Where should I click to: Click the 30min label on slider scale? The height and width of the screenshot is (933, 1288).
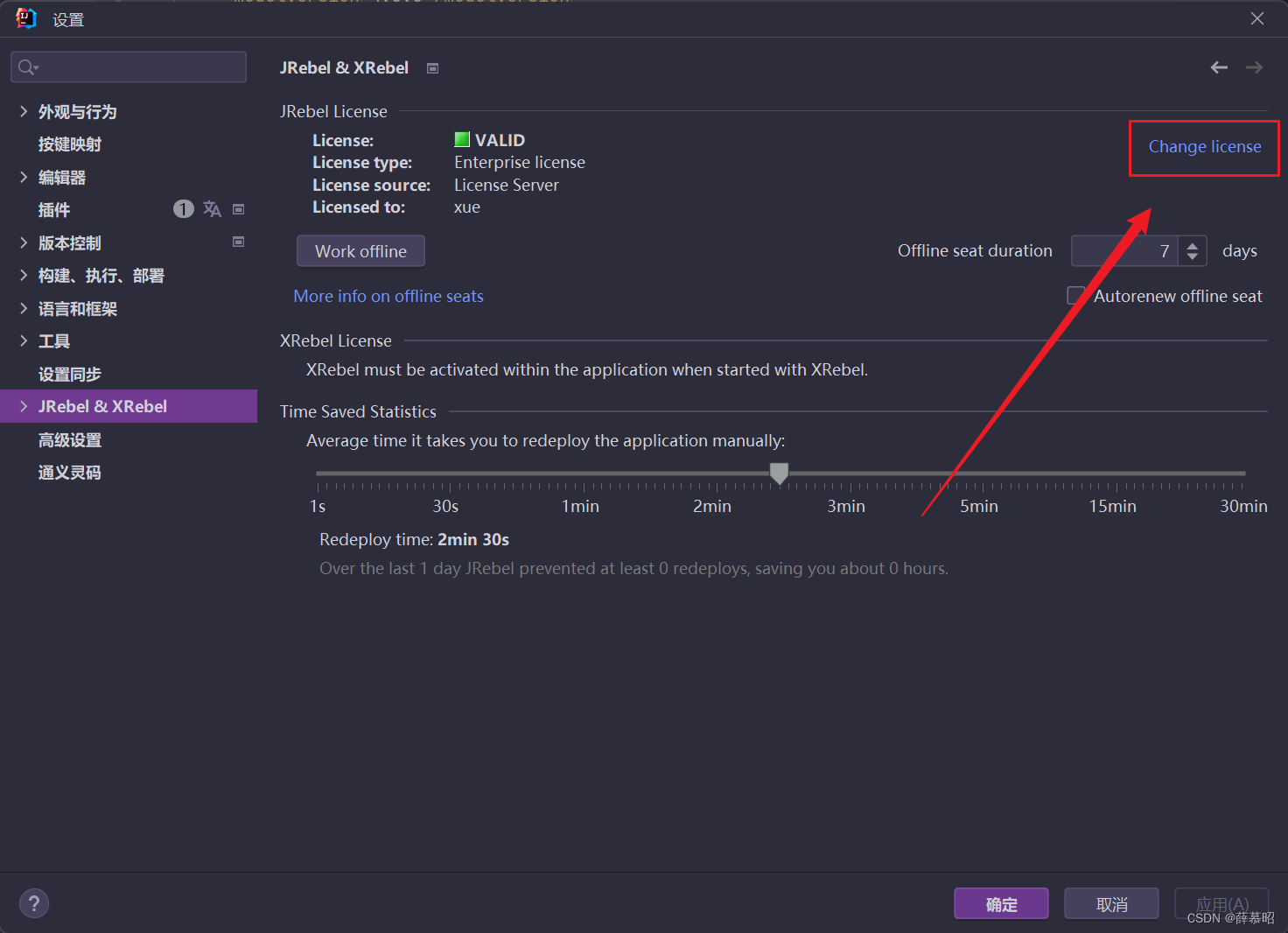[1243, 506]
